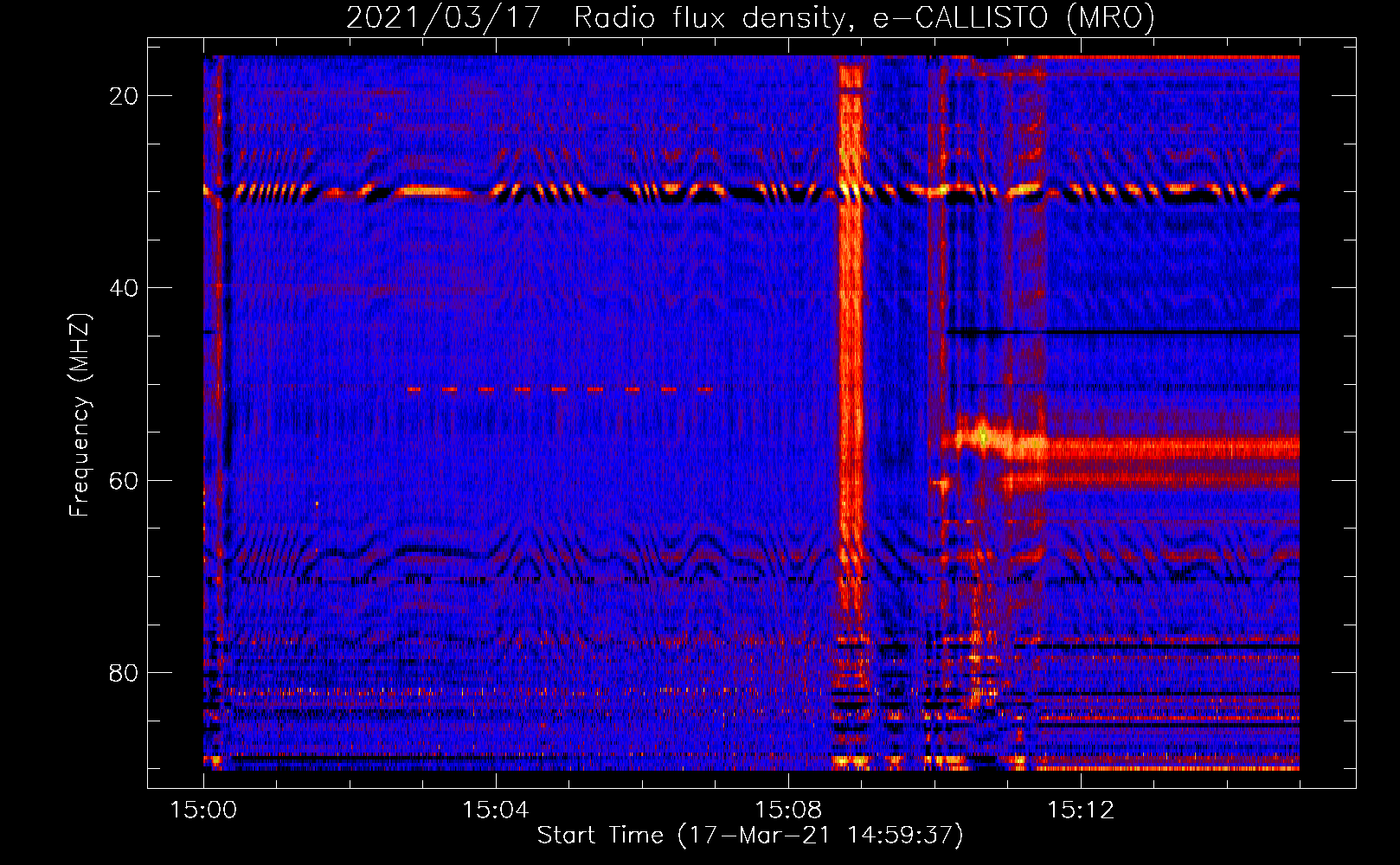
Task: Click the '60' frequency tick label
Action: coord(125,480)
